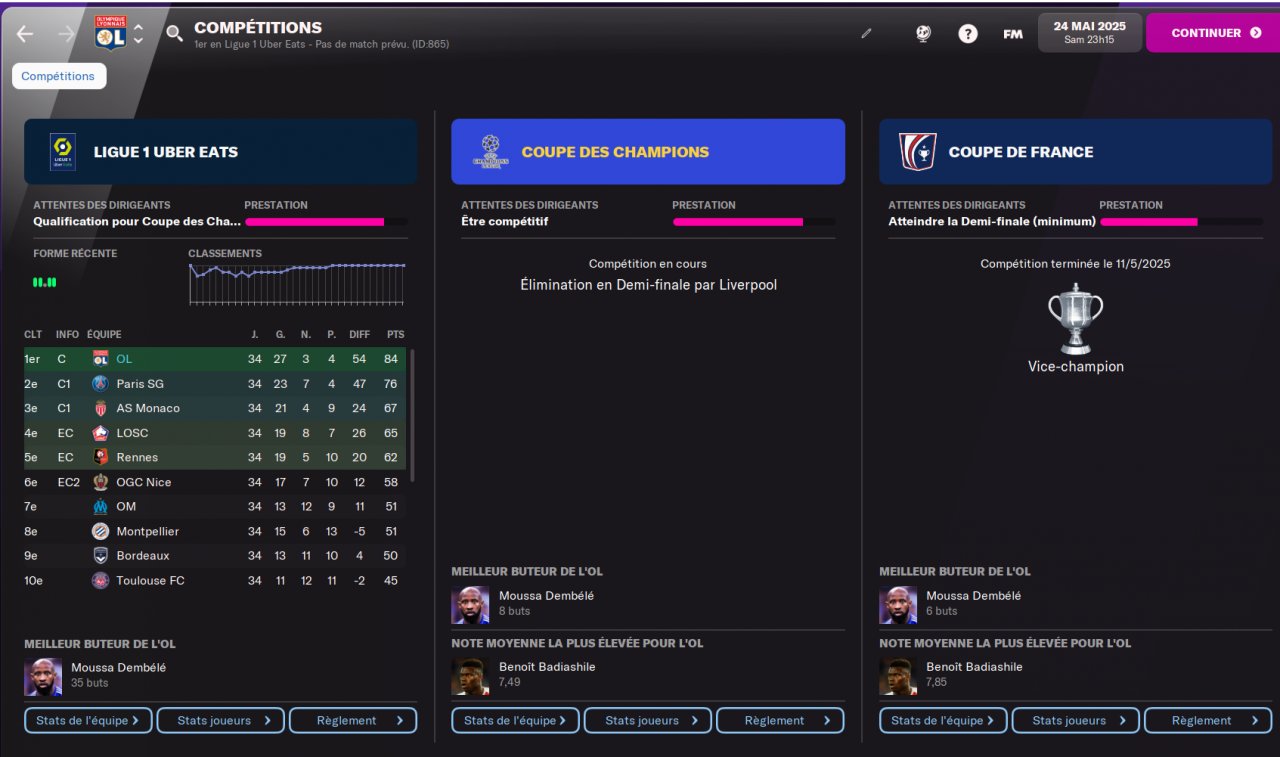Click the Ligue 1 prestation progress bar
The height and width of the screenshot is (757, 1280).
325,222
